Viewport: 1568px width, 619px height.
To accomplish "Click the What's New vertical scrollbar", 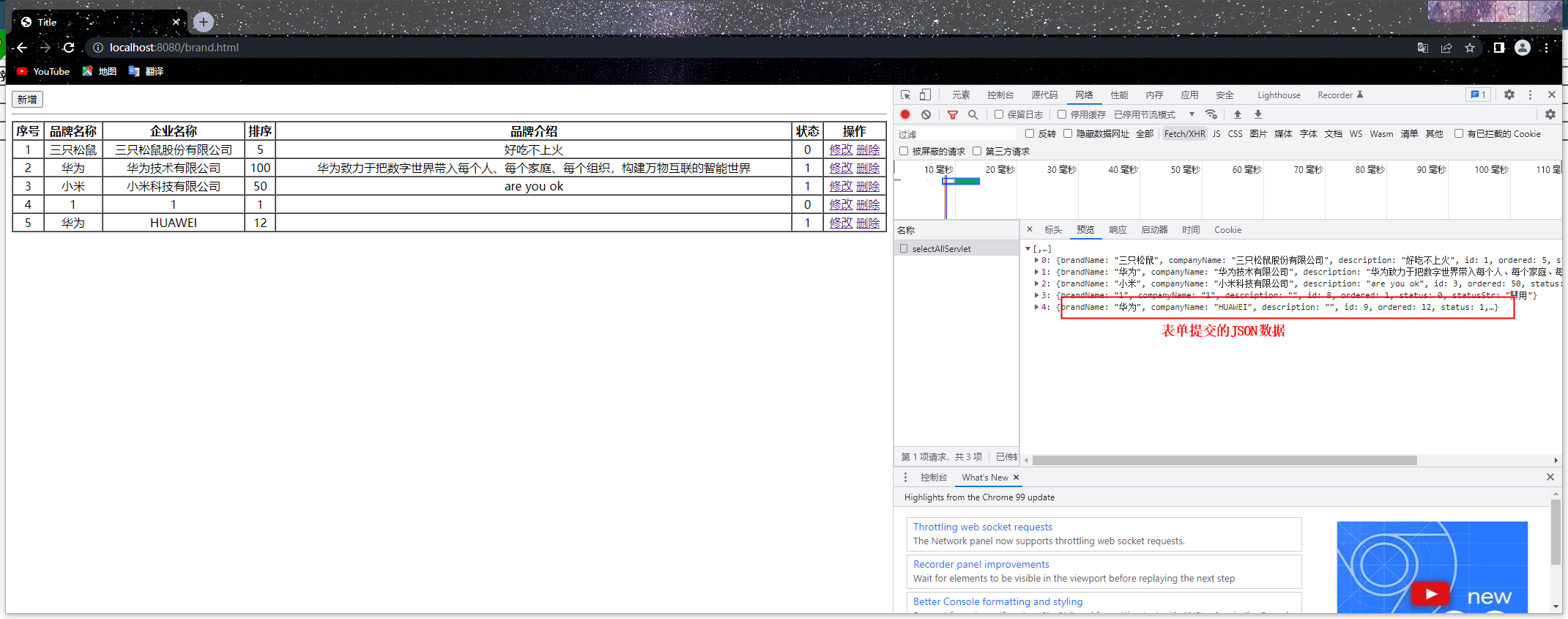I will [1556, 533].
